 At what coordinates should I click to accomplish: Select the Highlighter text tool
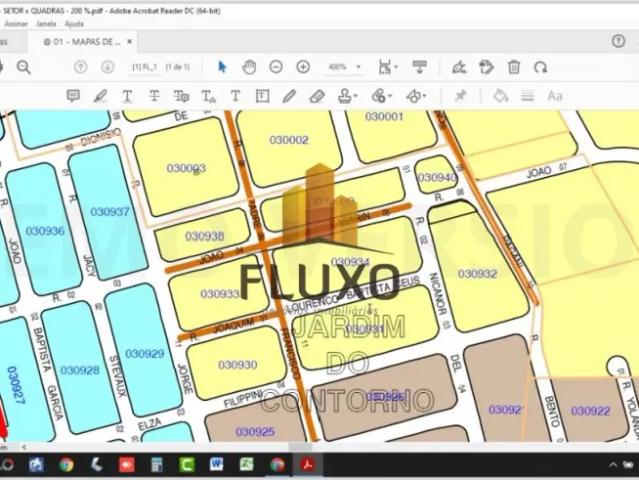click(x=100, y=96)
